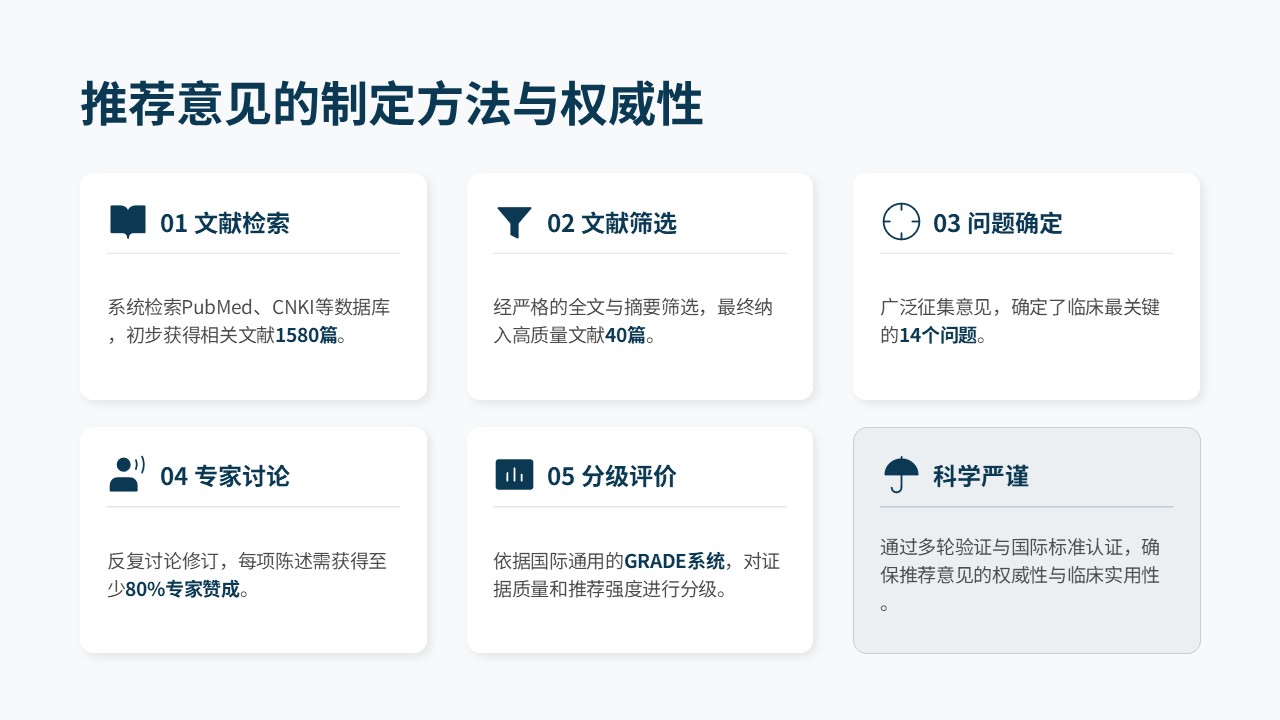Click the heading text 01 文献检索
The width and height of the screenshot is (1280, 720).
[225, 223]
